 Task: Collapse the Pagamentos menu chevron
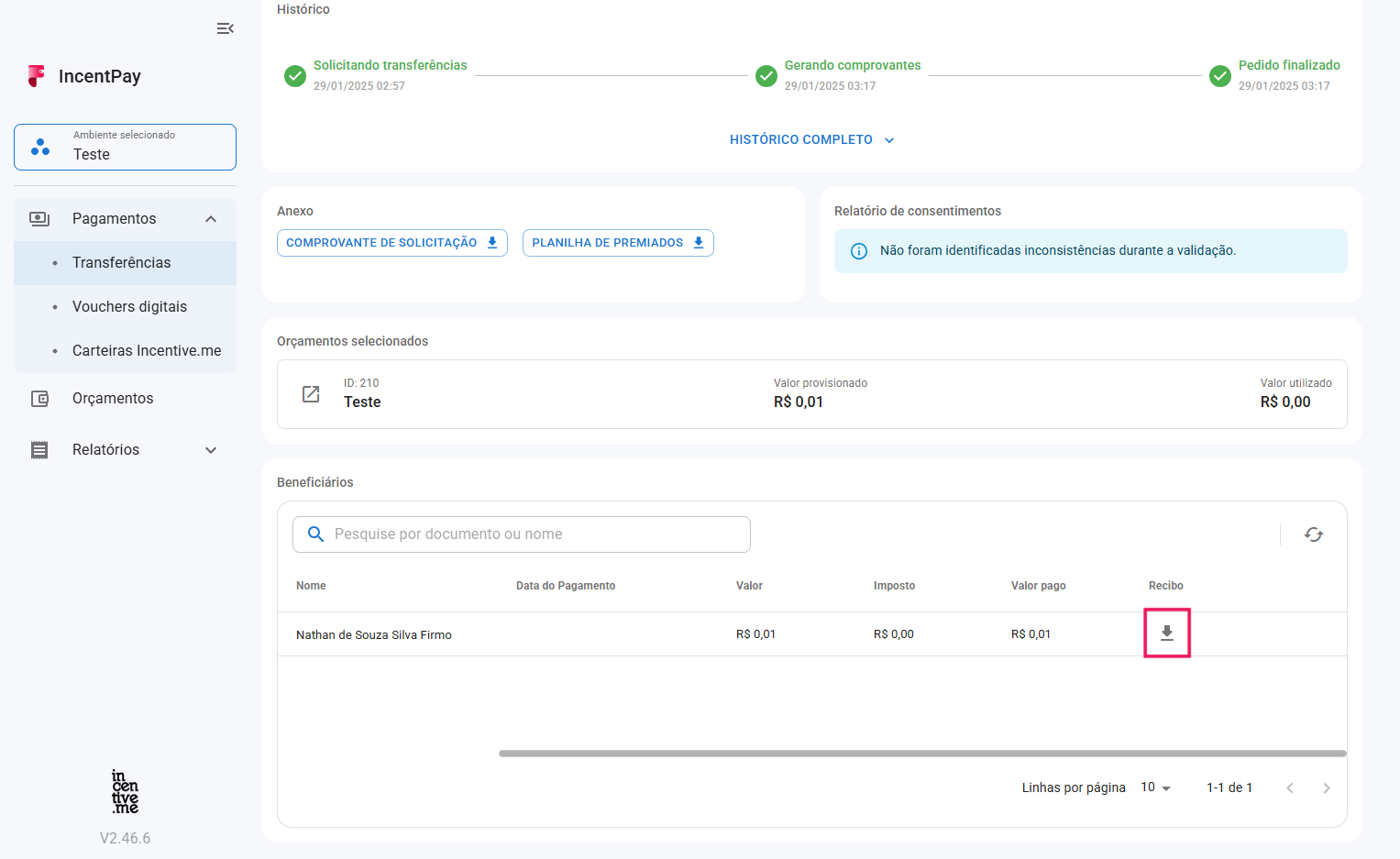pyautogui.click(x=211, y=218)
